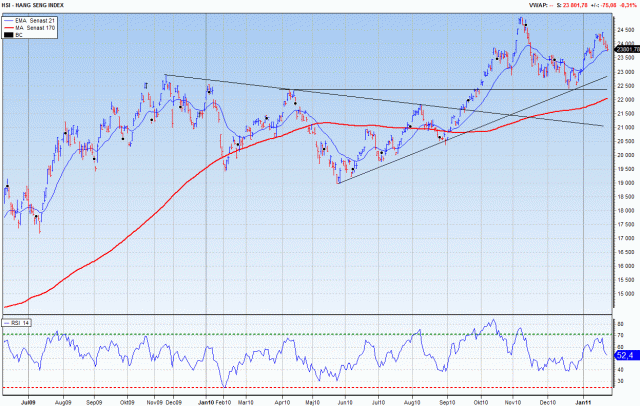
Task: Click the current price tag 23801,78
Action: click(x=627, y=49)
